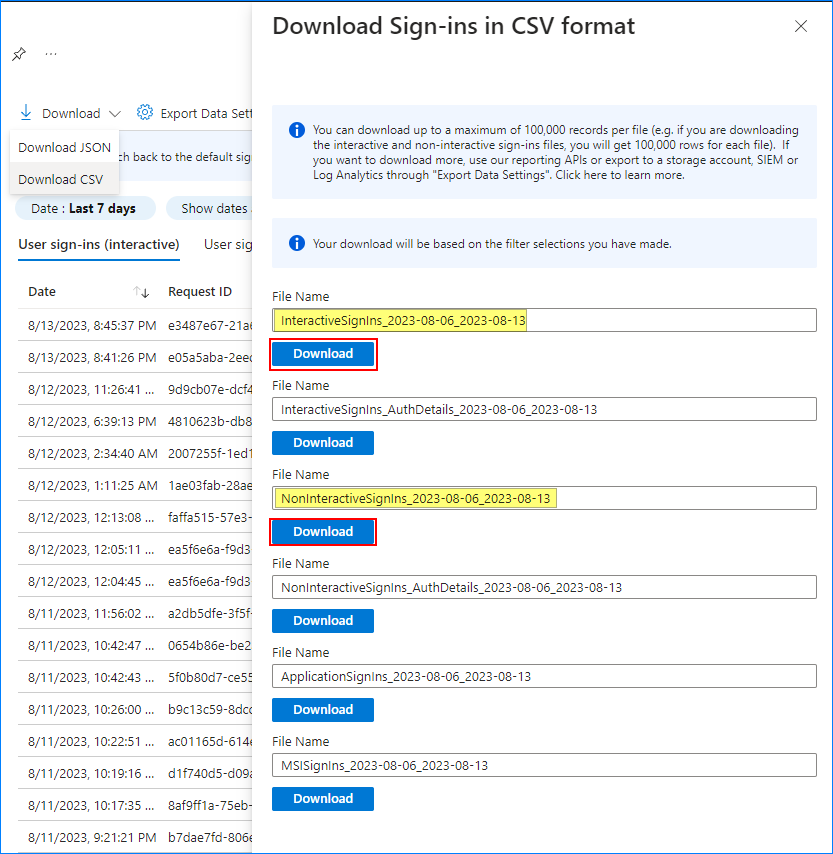Select the User sign-ins (interactive) tab

99,245
